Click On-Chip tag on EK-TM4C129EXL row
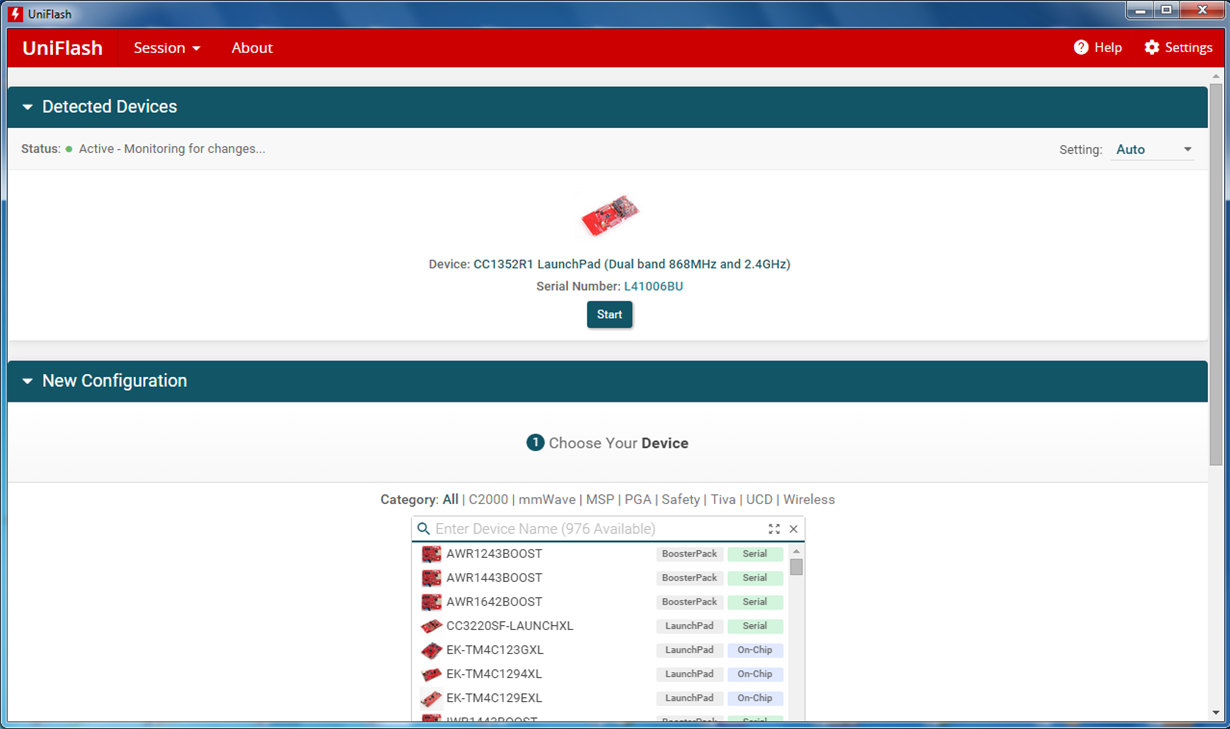Screen dimensions: 1230x729 click(755, 698)
